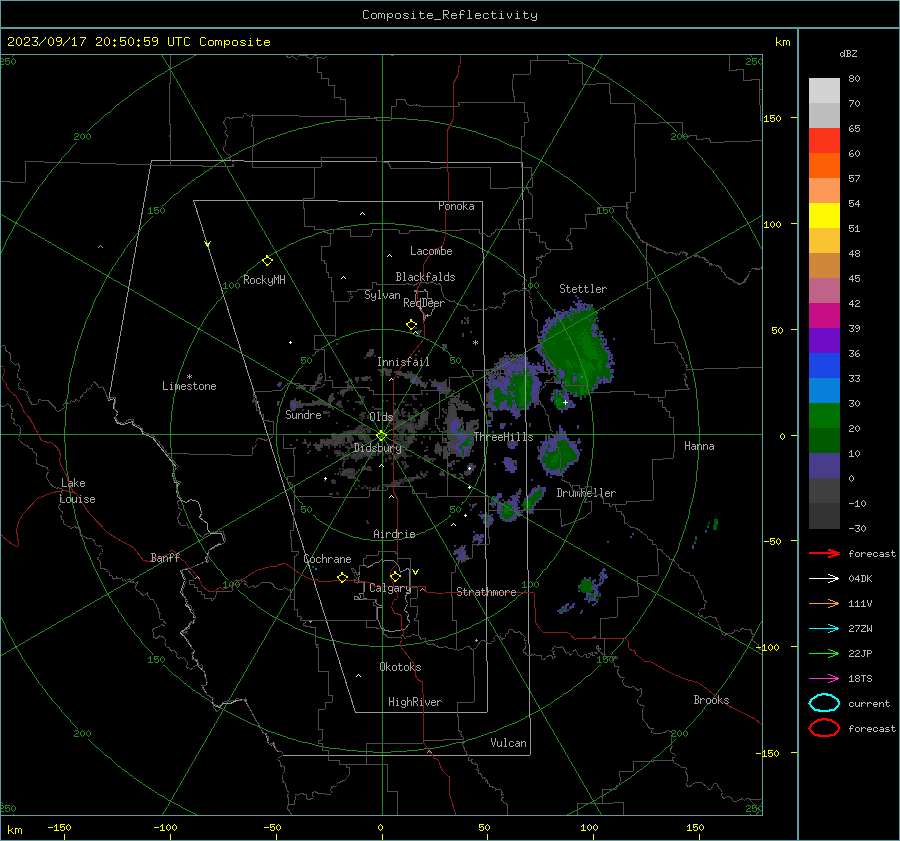Viewport: 900px width, 841px height.
Task: Click the red forecast arrow legend icon
Action: [x=824, y=553]
